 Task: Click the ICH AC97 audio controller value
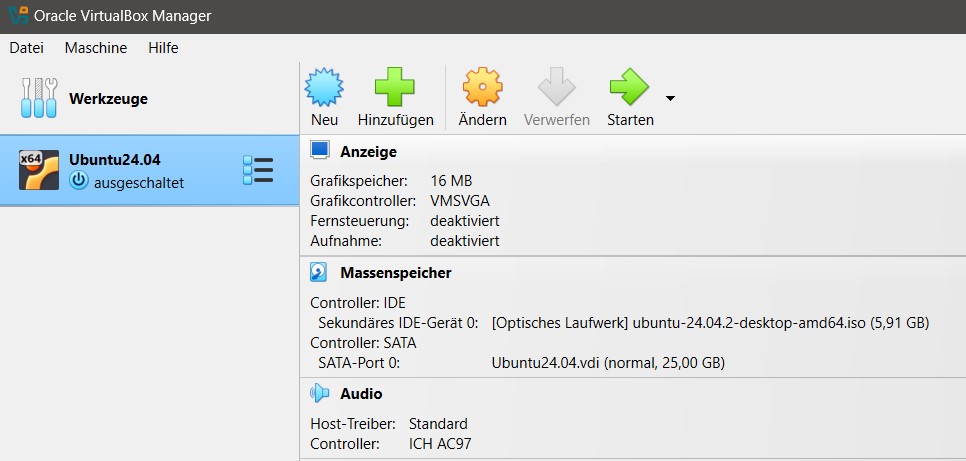[x=440, y=444]
